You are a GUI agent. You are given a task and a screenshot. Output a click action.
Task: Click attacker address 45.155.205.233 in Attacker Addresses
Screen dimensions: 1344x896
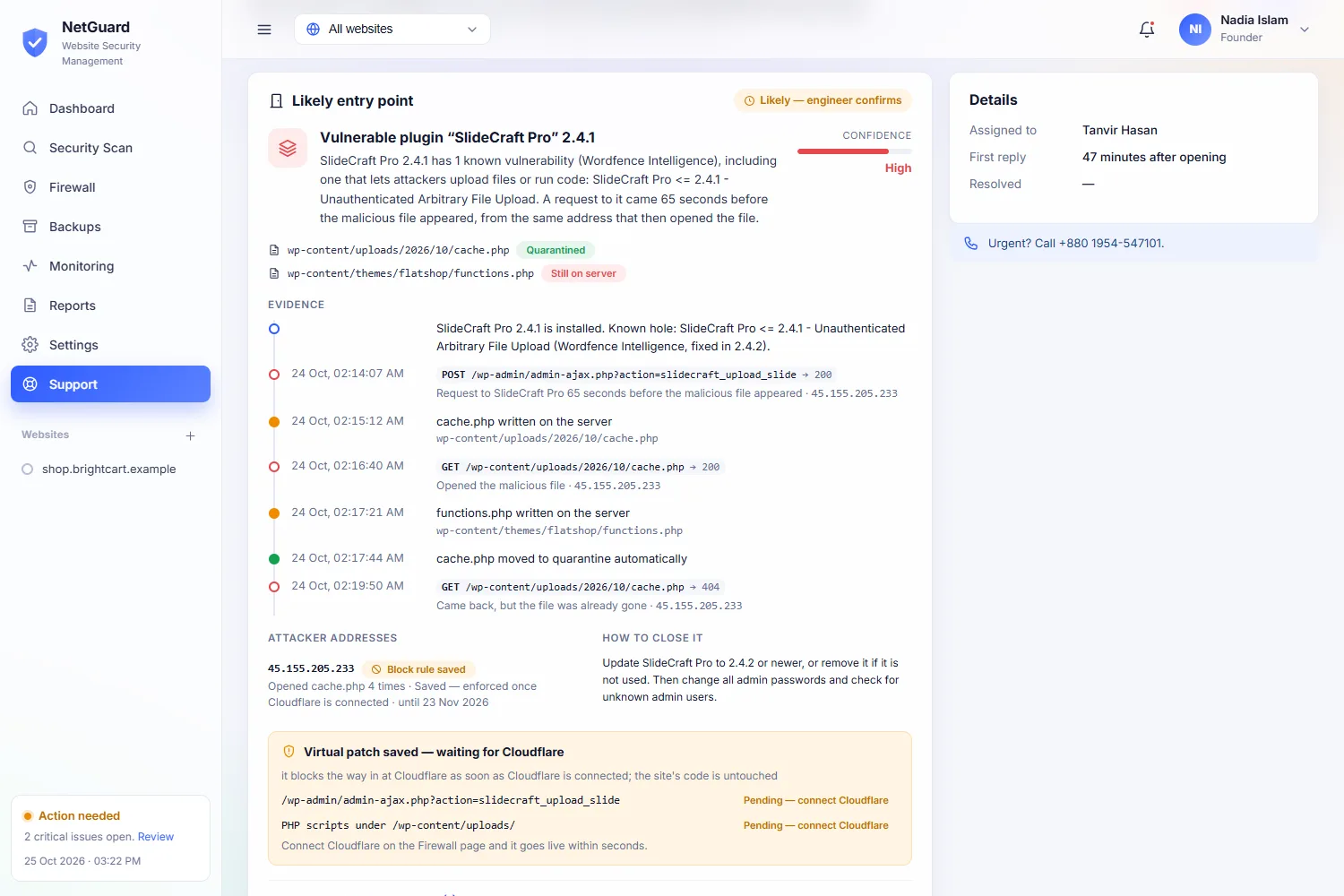pyautogui.click(x=311, y=669)
